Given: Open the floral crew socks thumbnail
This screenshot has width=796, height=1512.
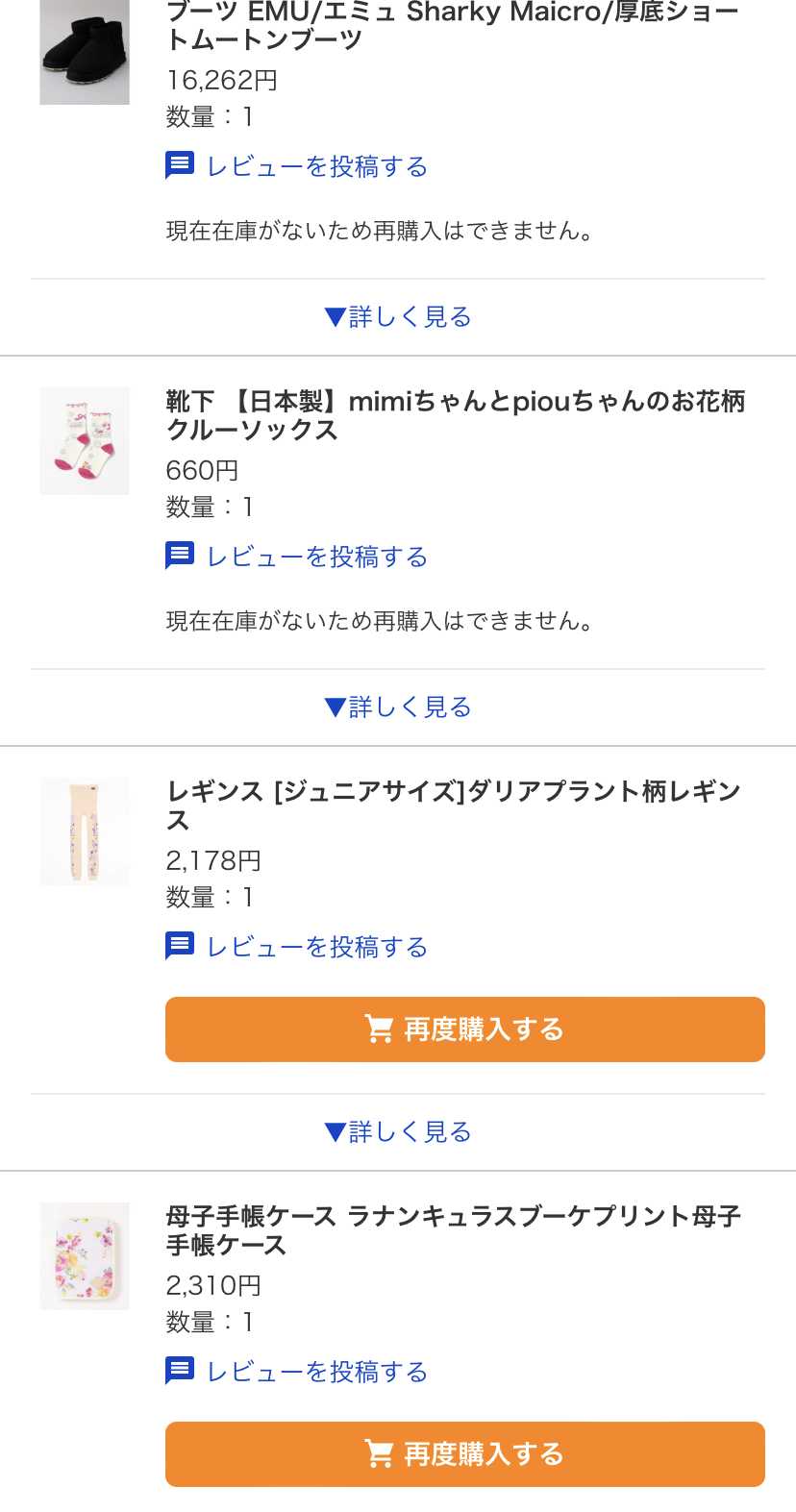Looking at the screenshot, I should [85, 441].
